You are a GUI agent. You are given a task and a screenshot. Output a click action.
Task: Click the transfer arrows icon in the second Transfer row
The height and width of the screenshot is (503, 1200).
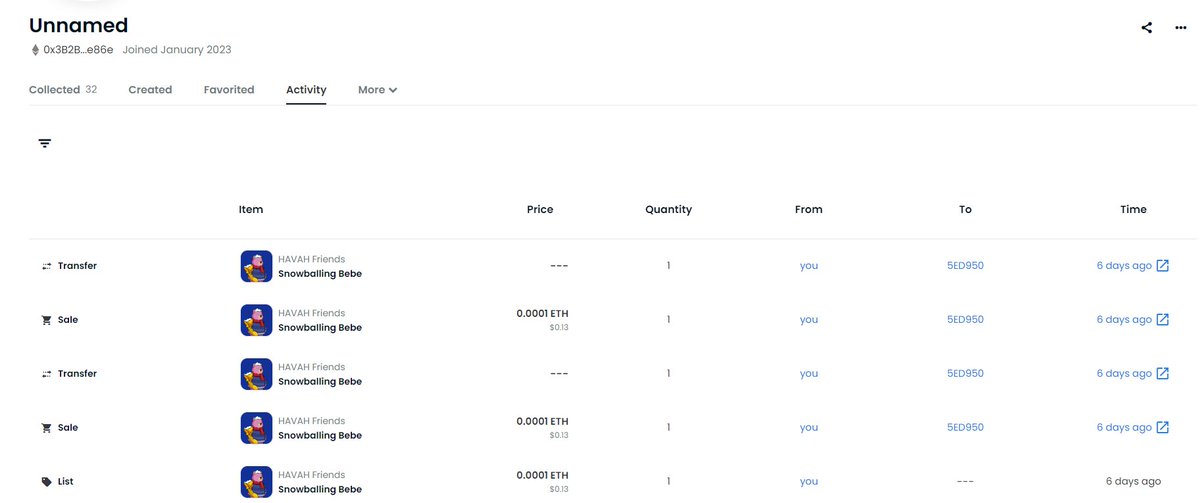click(46, 374)
